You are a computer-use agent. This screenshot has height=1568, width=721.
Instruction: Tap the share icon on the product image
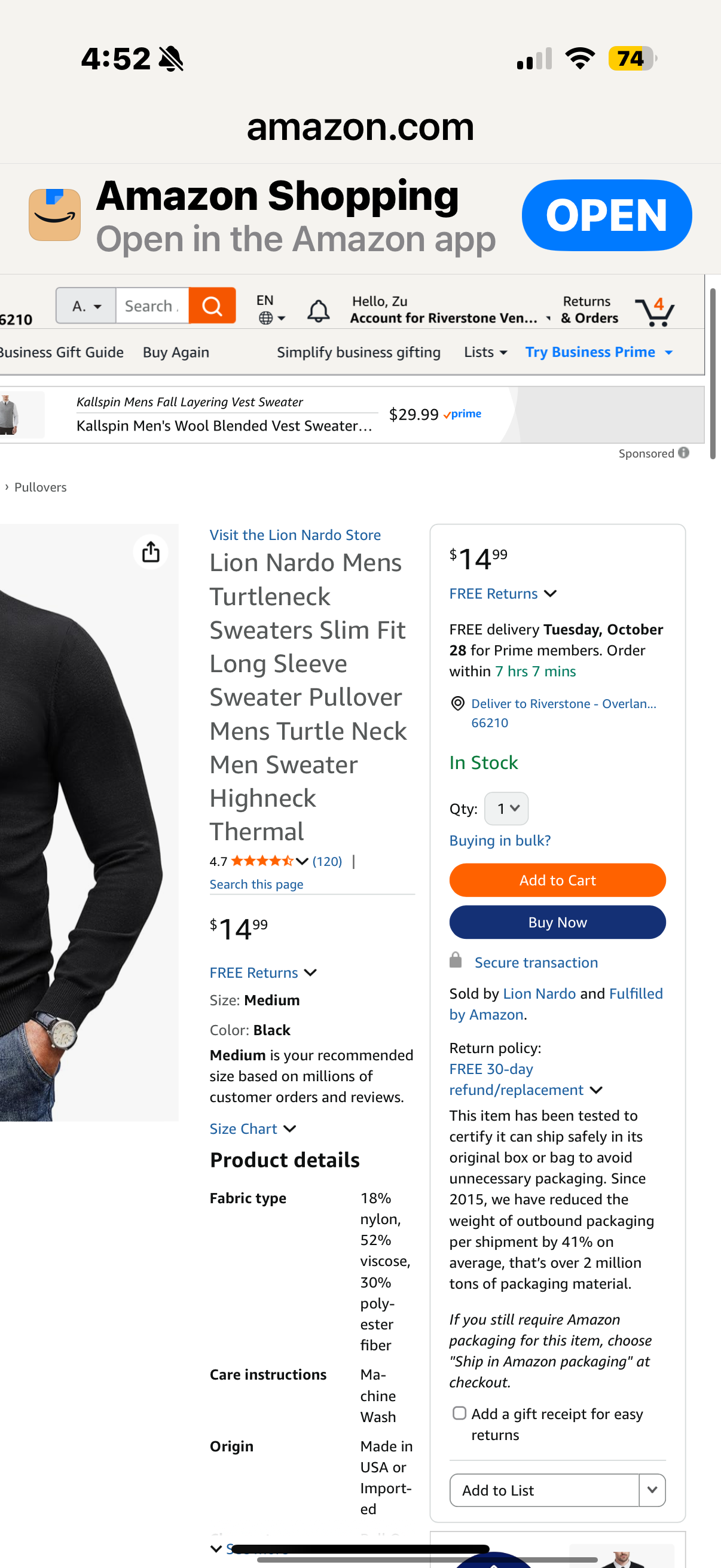click(x=150, y=551)
